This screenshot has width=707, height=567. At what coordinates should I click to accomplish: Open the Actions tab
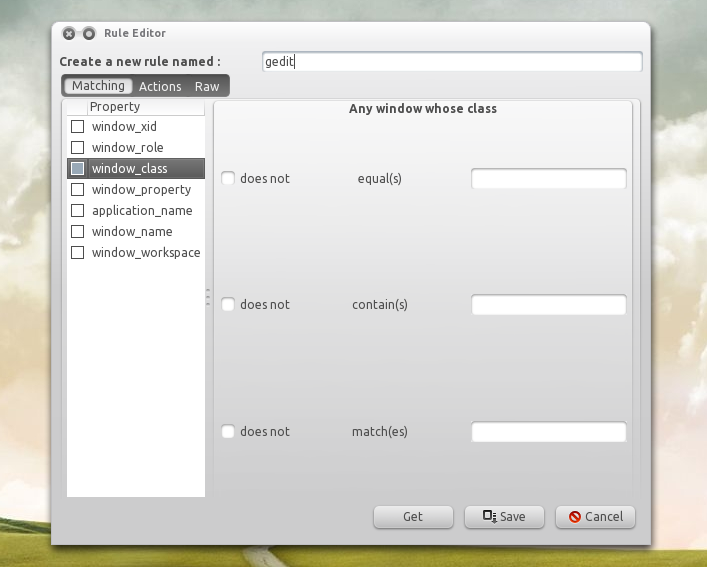tap(160, 86)
